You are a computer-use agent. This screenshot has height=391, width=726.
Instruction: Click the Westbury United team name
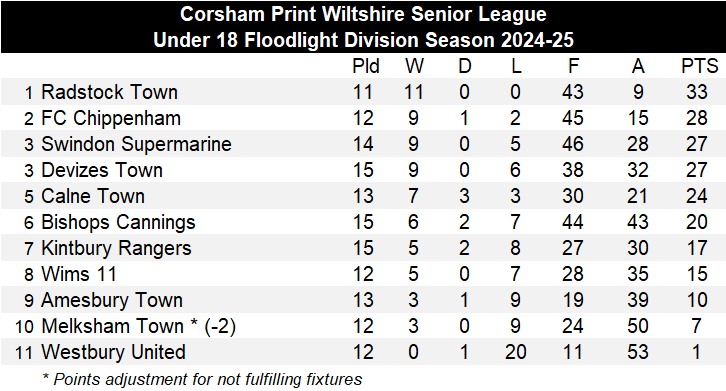click(113, 352)
